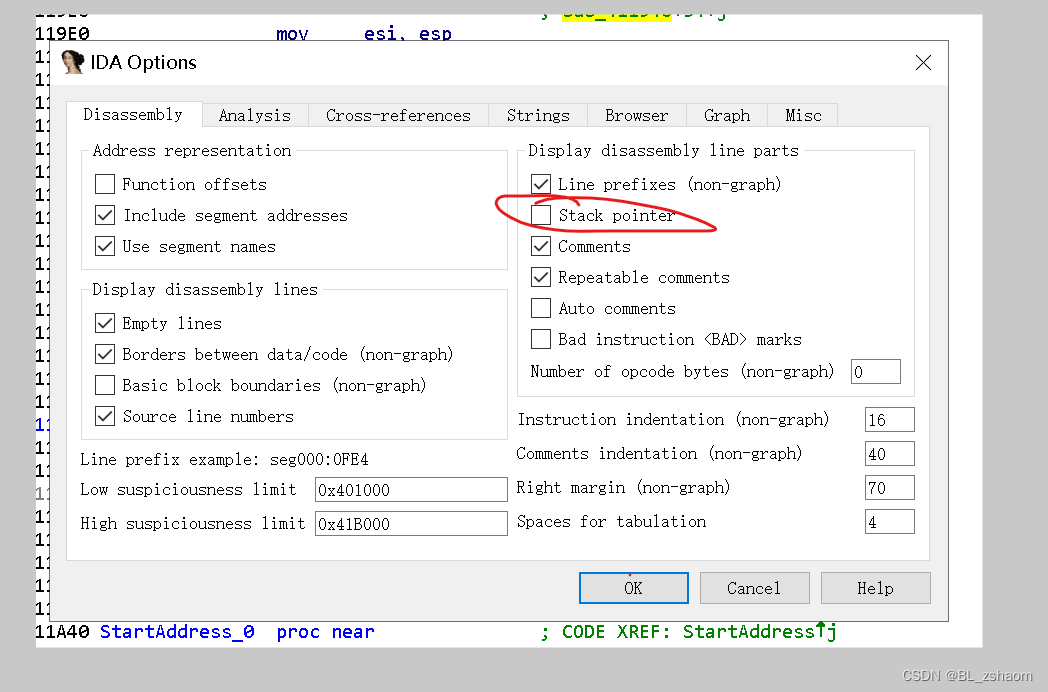Close the IDA Options dialog

coord(923,63)
